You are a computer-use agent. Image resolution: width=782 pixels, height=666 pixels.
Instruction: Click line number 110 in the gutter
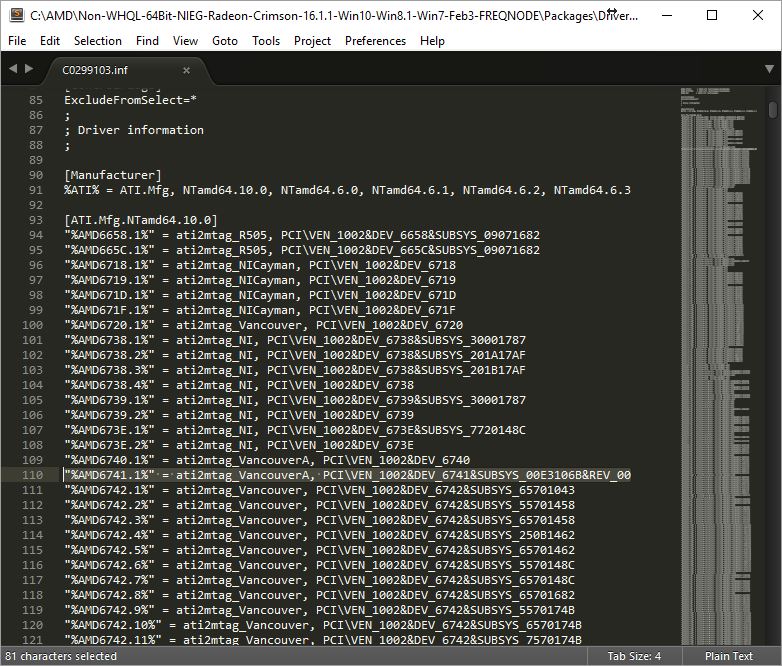click(32, 475)
